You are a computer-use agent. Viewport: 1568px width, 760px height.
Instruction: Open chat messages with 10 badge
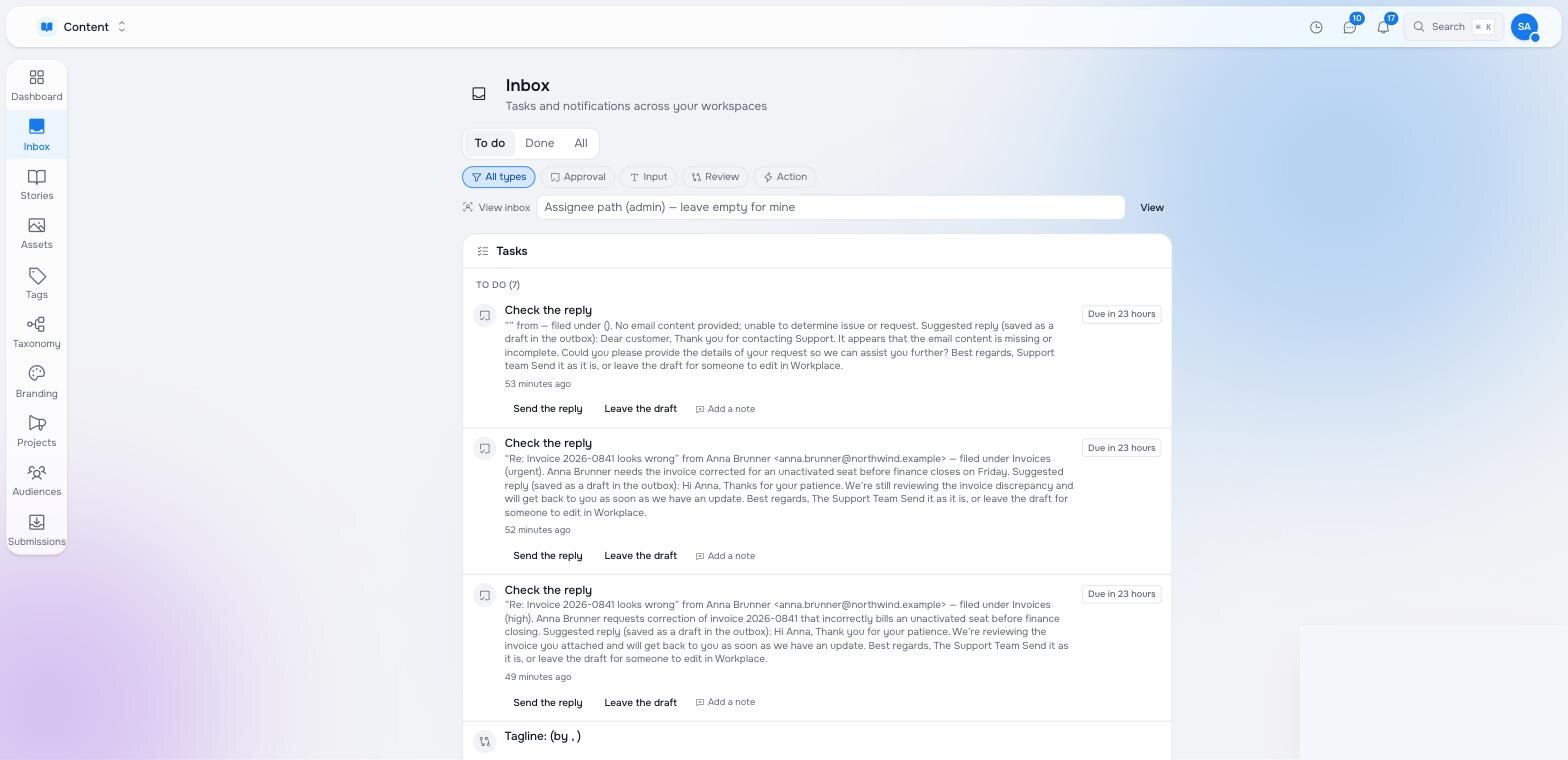1350,27
